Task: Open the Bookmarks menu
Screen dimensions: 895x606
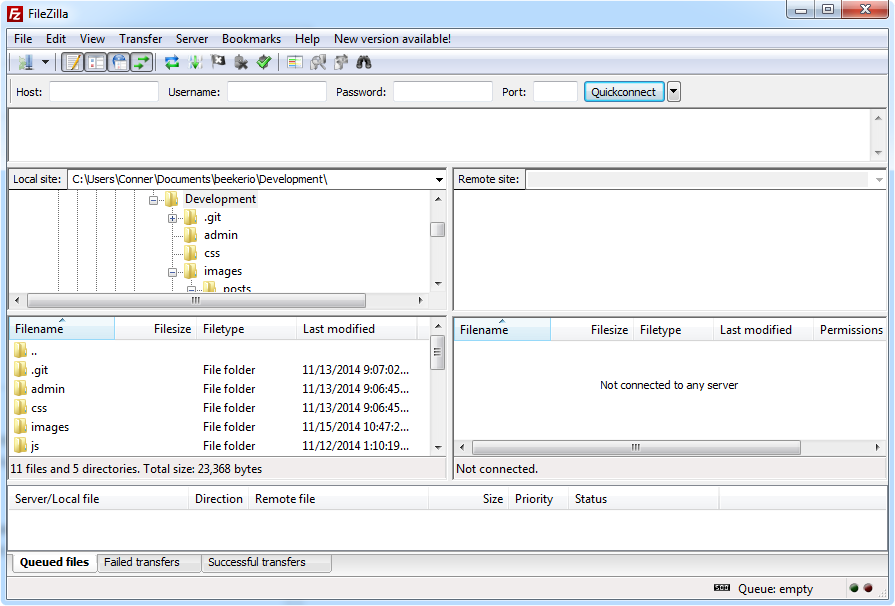Action: point(251,38)
